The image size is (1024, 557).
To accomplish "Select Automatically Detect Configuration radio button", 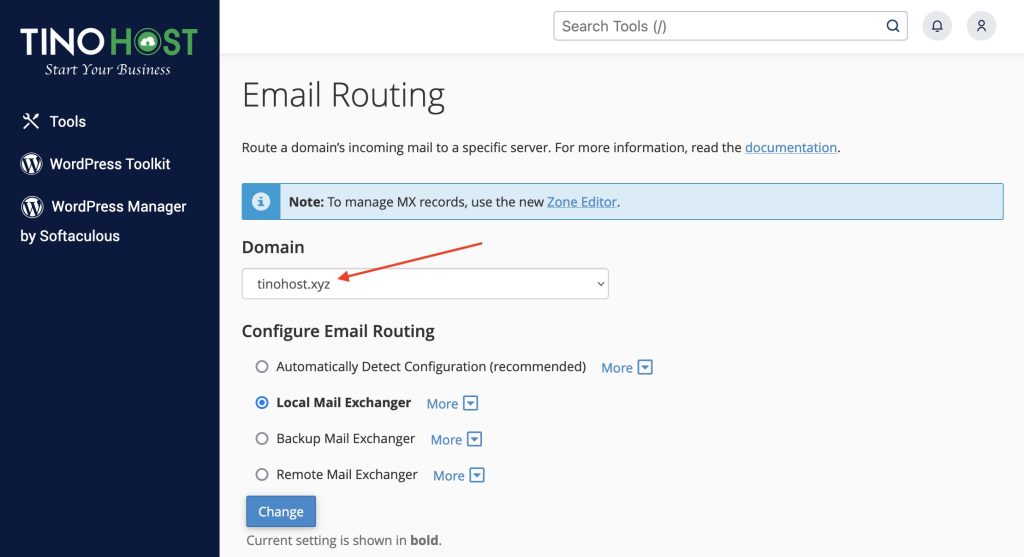I will coord(262,366).
